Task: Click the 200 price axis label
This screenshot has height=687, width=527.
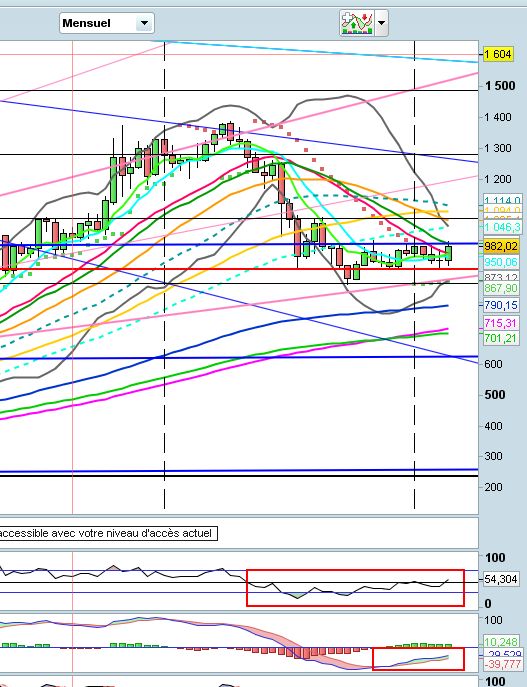Action: [x=493, y=487]
